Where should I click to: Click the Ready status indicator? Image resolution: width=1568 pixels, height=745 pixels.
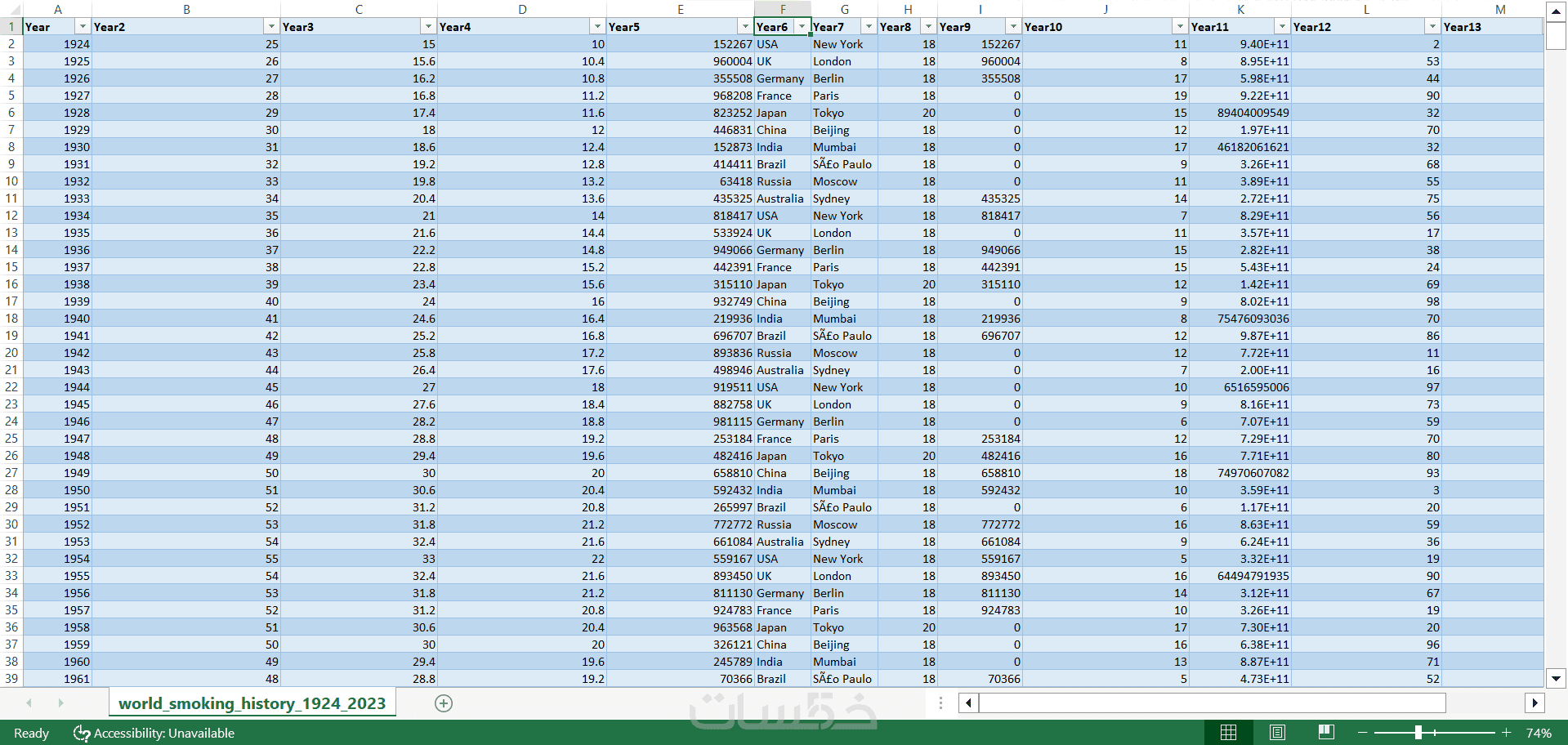click(x=31, y=733)
